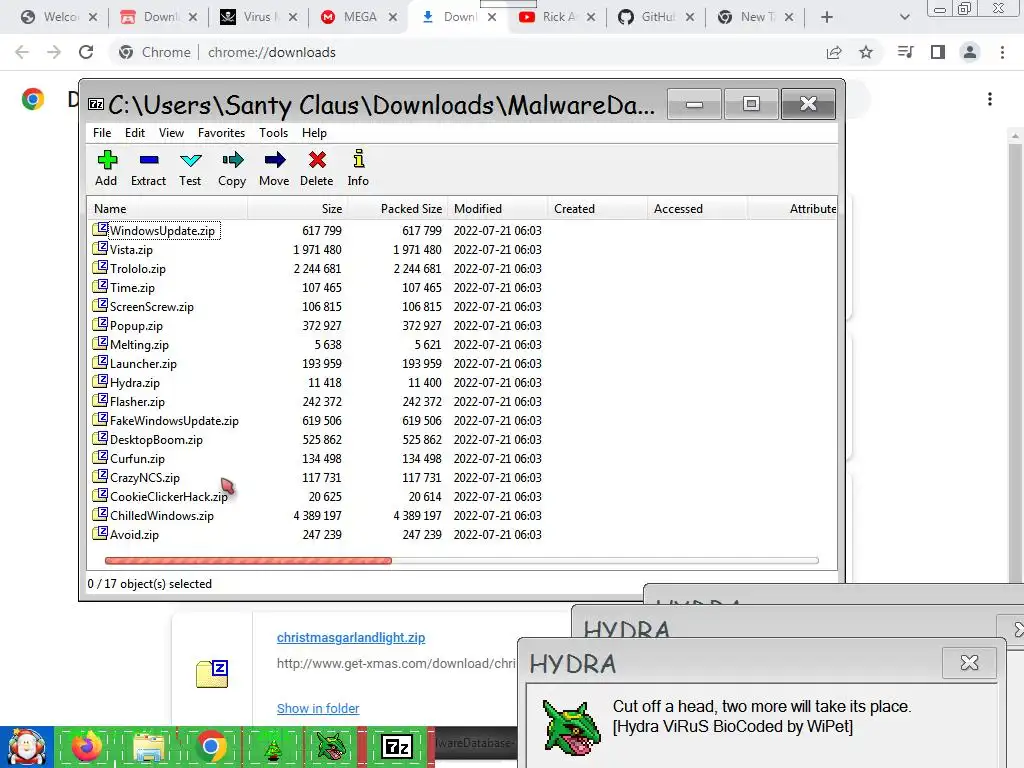1024x768 pixels.
Task: Click the zip file icon in downloads
Action: coord(212,673)
